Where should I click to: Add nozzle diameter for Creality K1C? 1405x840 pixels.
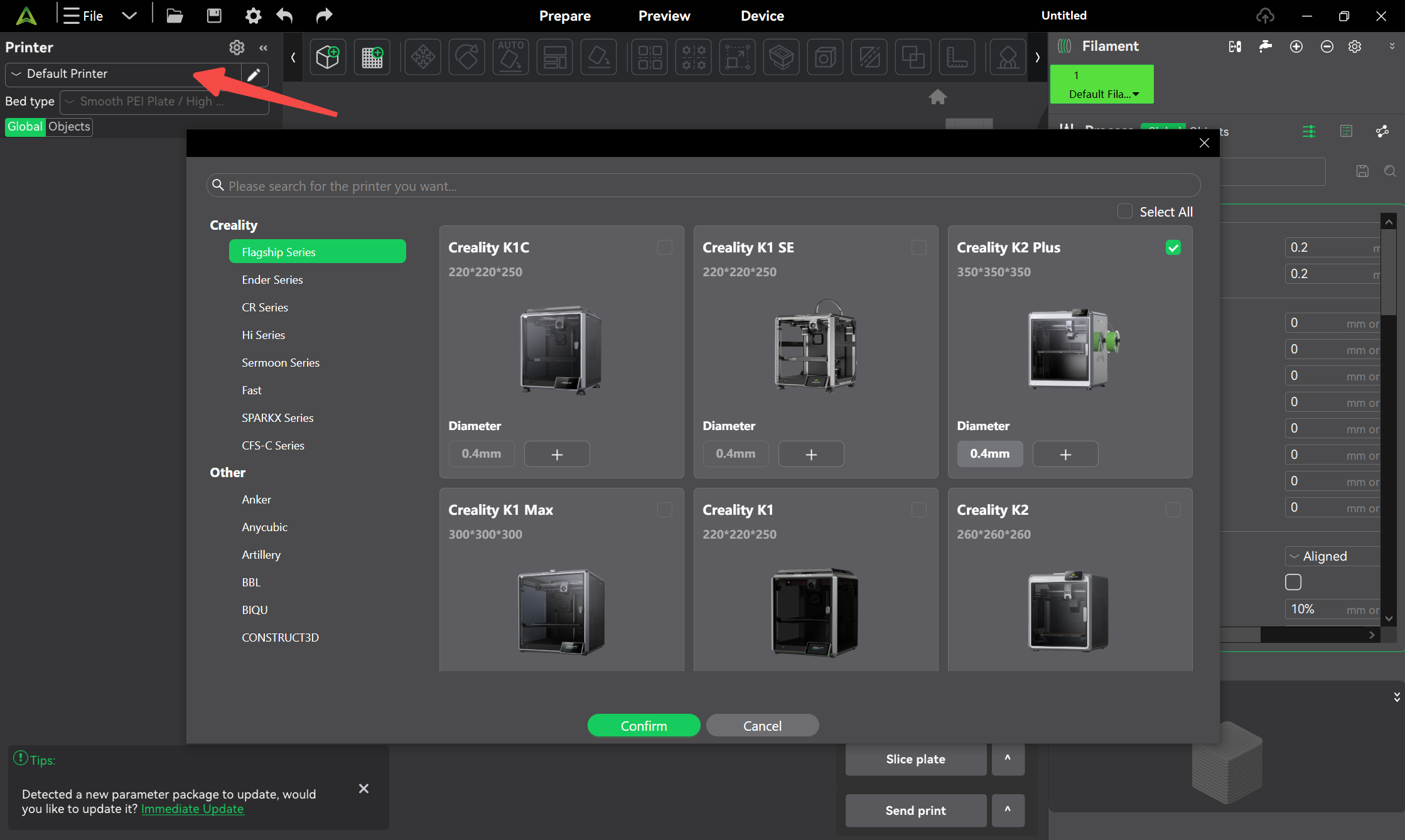pyautogui.click(x=557, y=454)
